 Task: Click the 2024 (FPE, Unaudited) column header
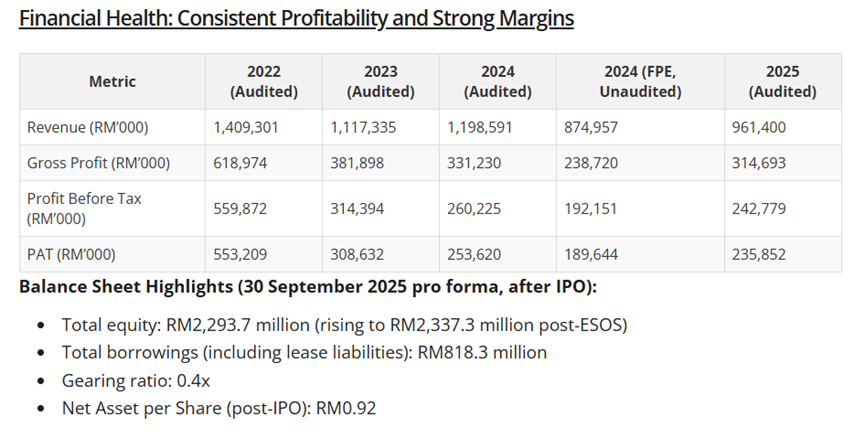pyautogui.click(x=640, y=81)
